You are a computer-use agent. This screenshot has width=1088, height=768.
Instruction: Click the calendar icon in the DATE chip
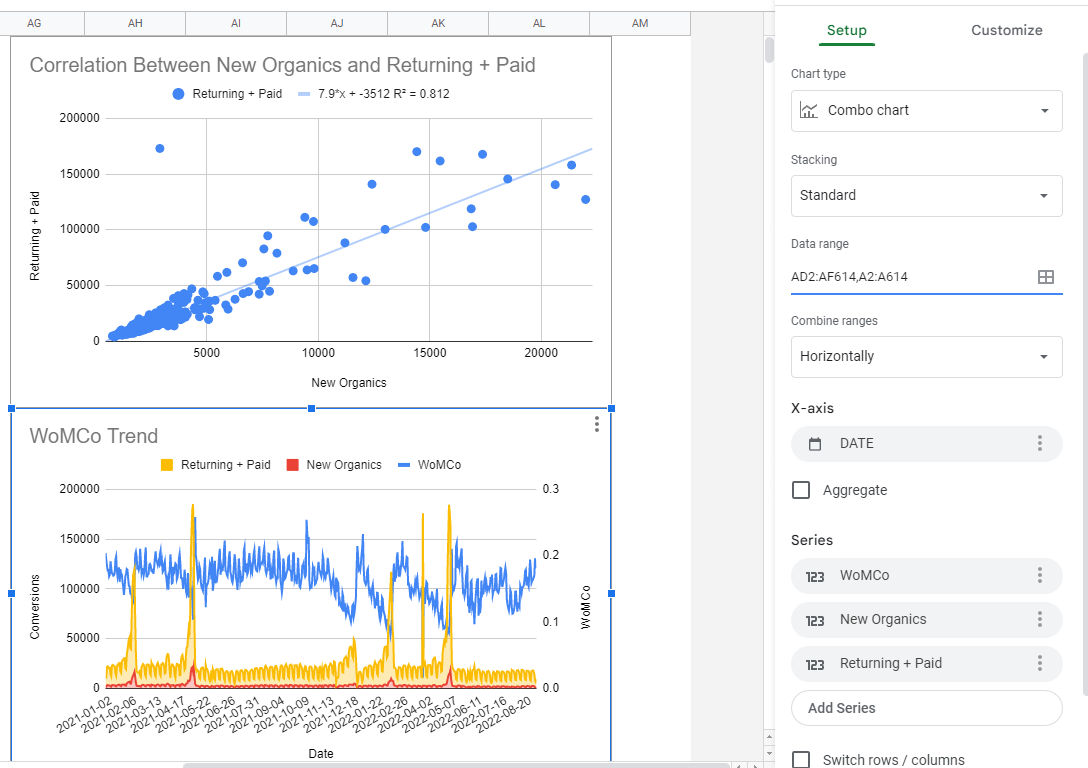click(x=815, y=444)
